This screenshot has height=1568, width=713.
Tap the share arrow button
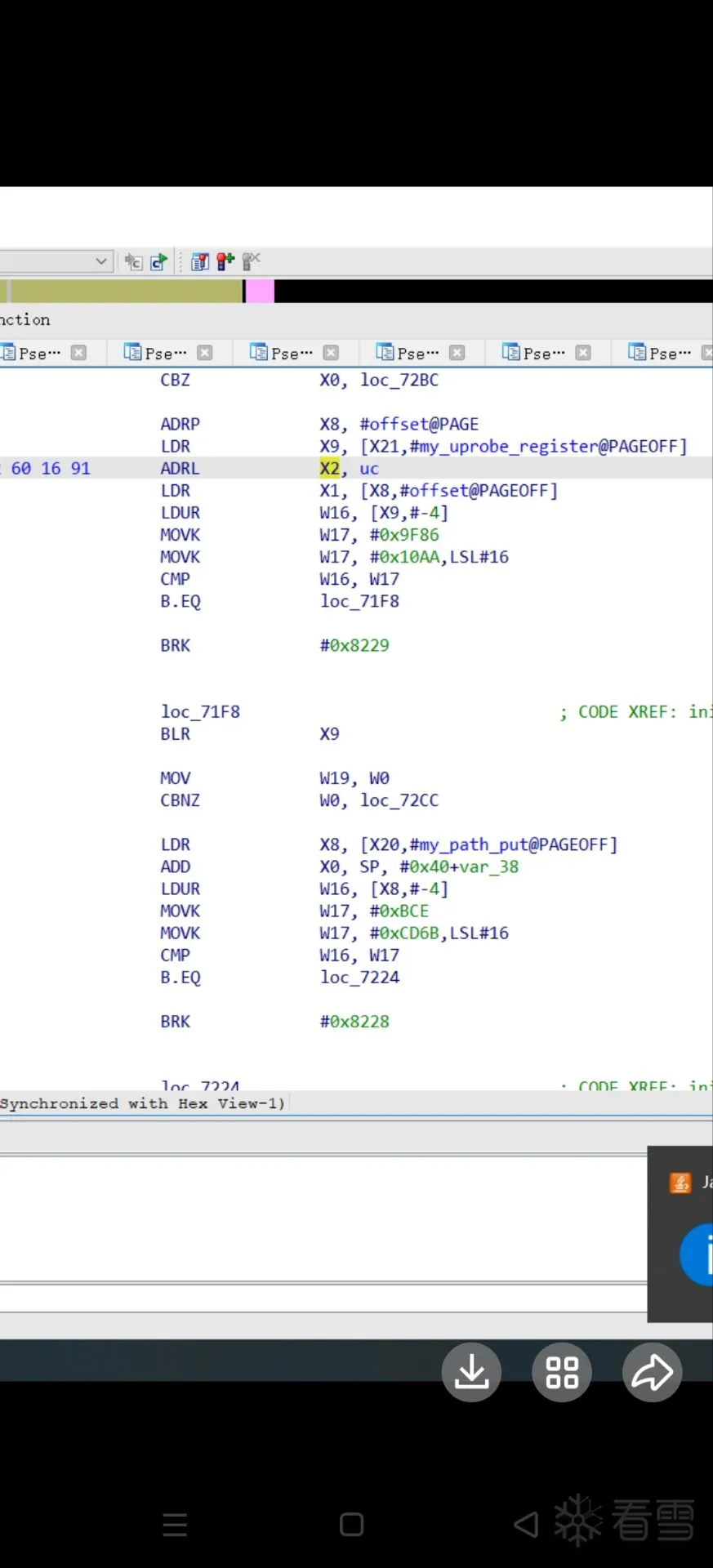(652, 1372)
